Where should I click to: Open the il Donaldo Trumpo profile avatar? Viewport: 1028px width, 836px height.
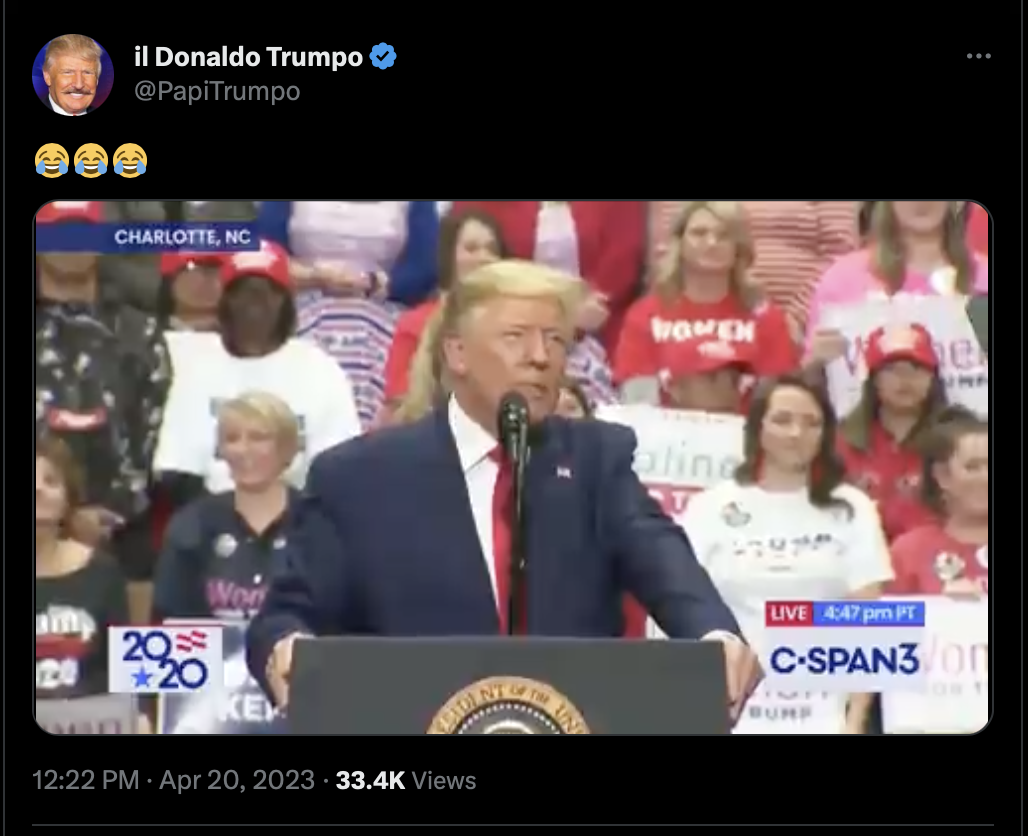[73, 75]
